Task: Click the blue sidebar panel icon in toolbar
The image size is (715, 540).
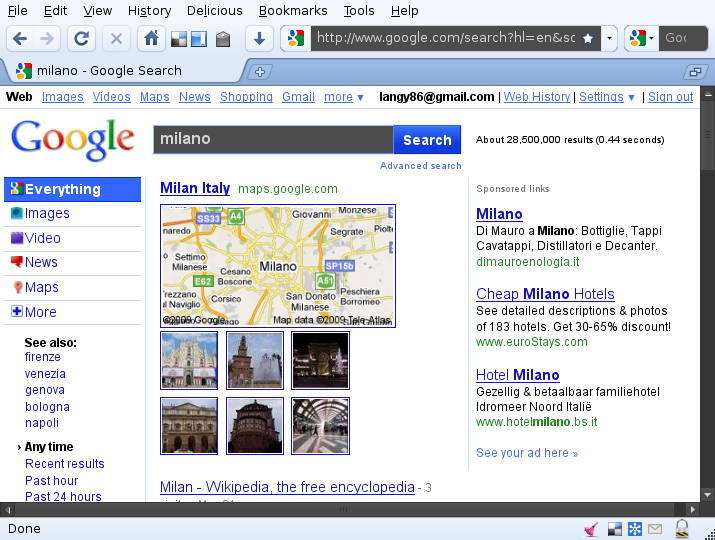Action: click(199, 39)
